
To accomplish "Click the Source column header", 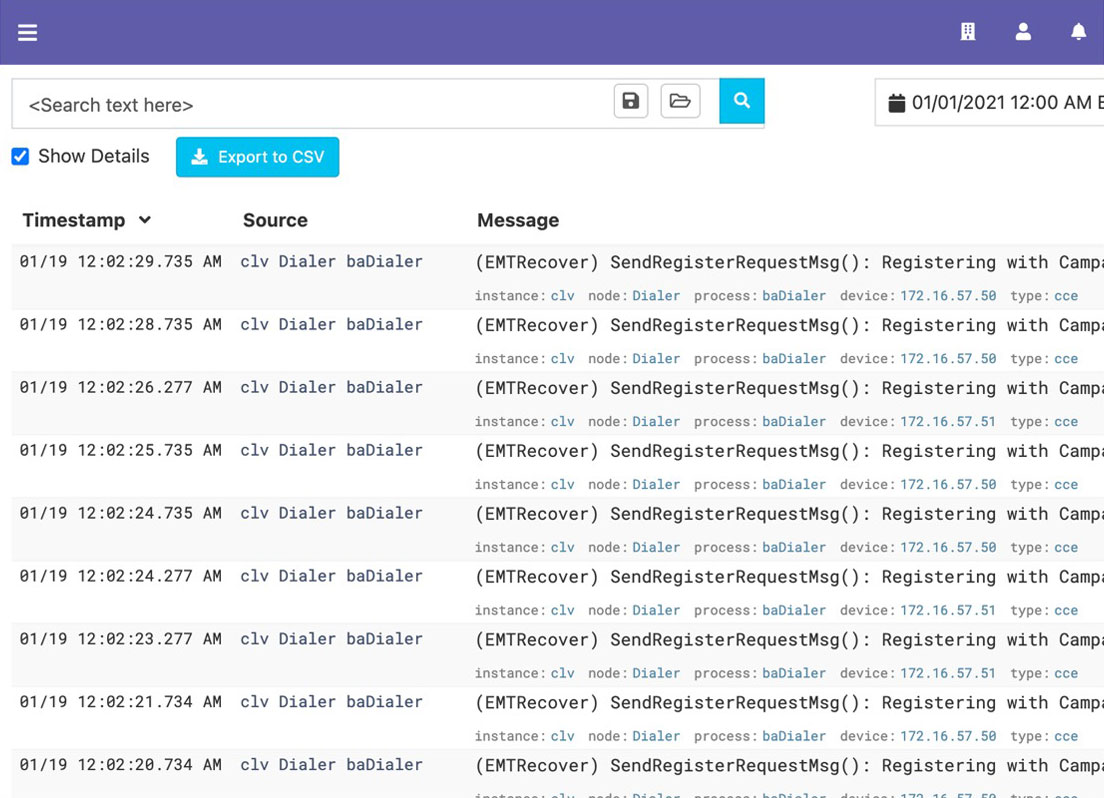I will coord(275,220).
